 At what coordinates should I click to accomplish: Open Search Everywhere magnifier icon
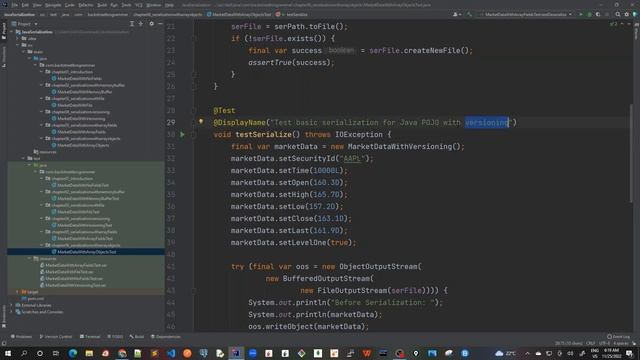(x=618, y=14)
